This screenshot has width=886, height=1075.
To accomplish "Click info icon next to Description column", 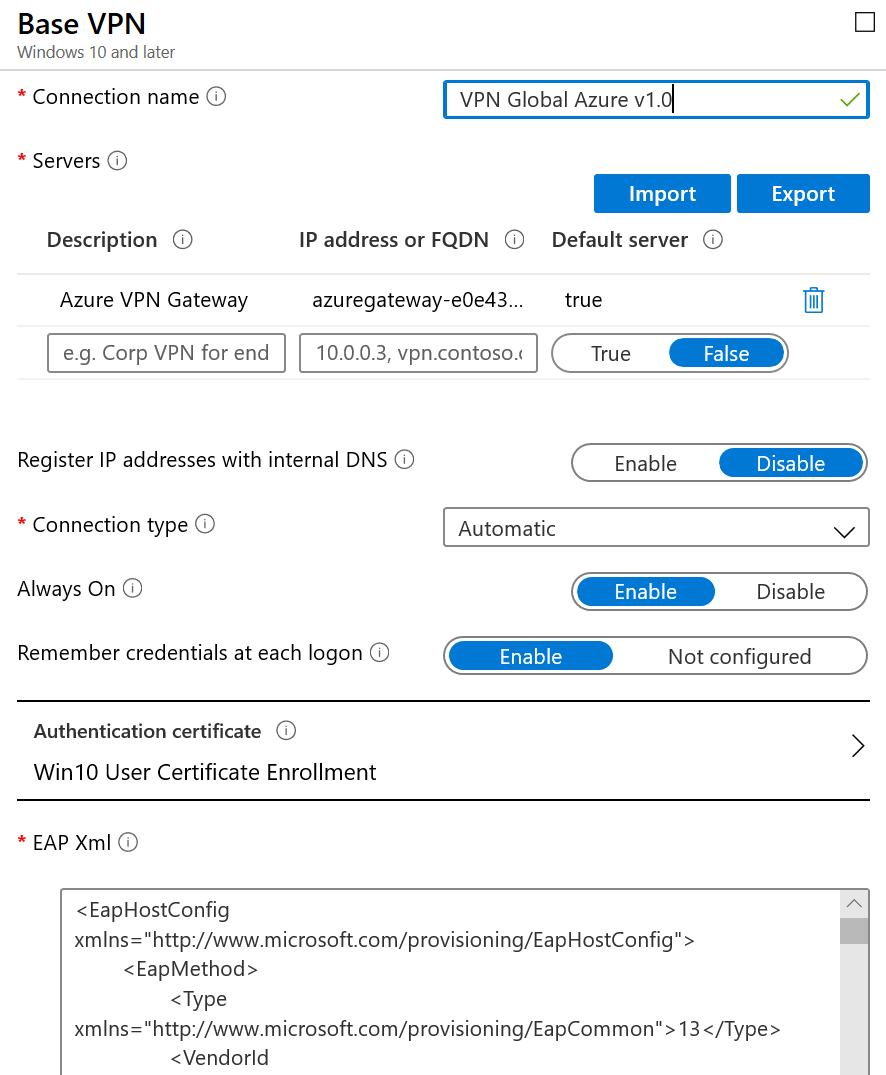I will point(182,240).
